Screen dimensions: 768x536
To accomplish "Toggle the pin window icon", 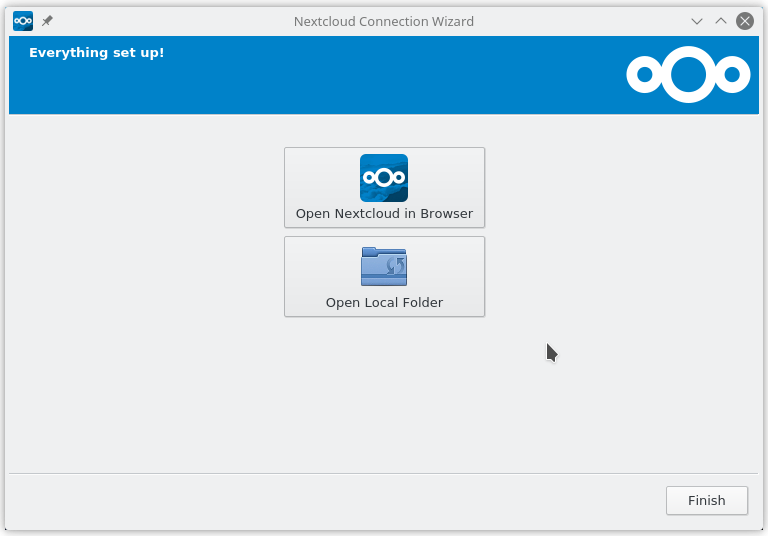I will tap(47, 21).
